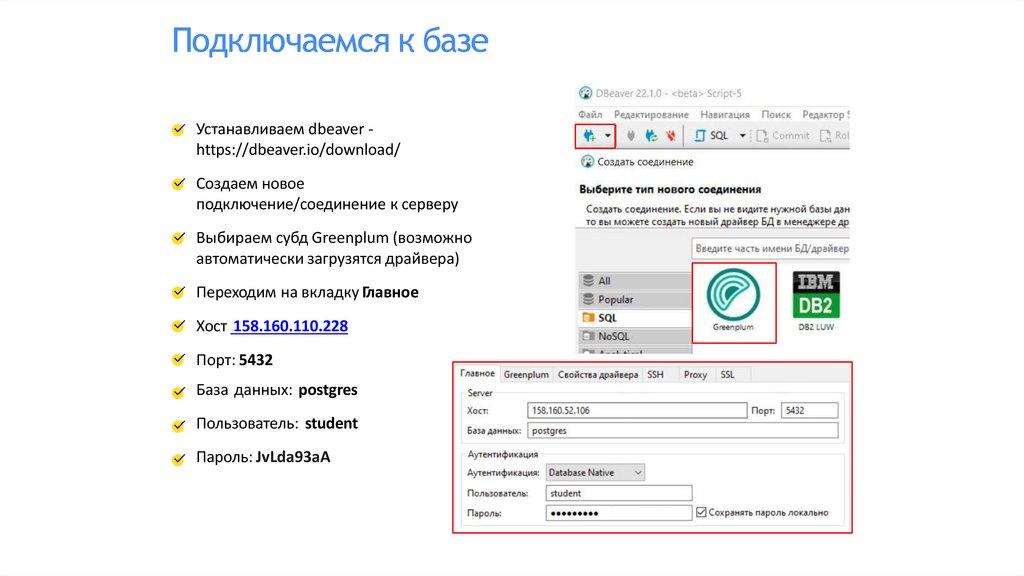
Task: Open the SQL editor toolbar button
Action: point(711,135)
